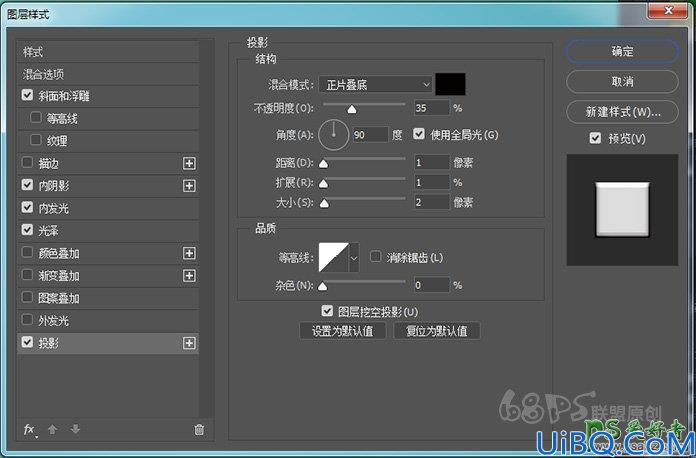Click the 扩展 slider handle
Screen dimensions: 696x458
(324, 183)
